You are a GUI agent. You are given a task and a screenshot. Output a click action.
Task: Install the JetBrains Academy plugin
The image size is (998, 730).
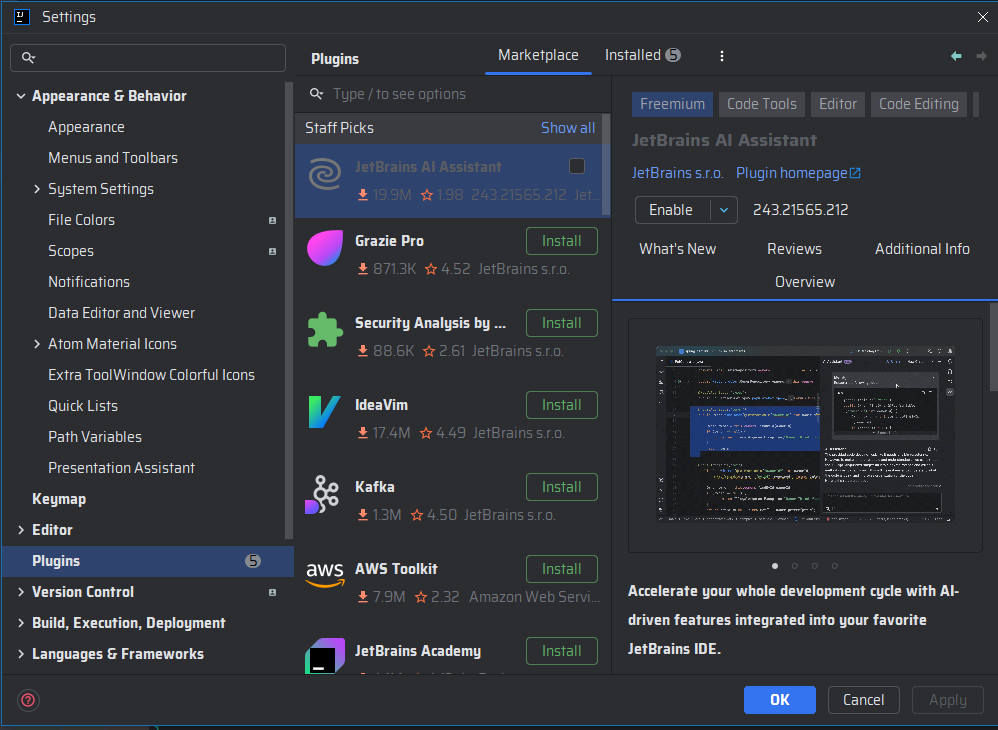561,651
